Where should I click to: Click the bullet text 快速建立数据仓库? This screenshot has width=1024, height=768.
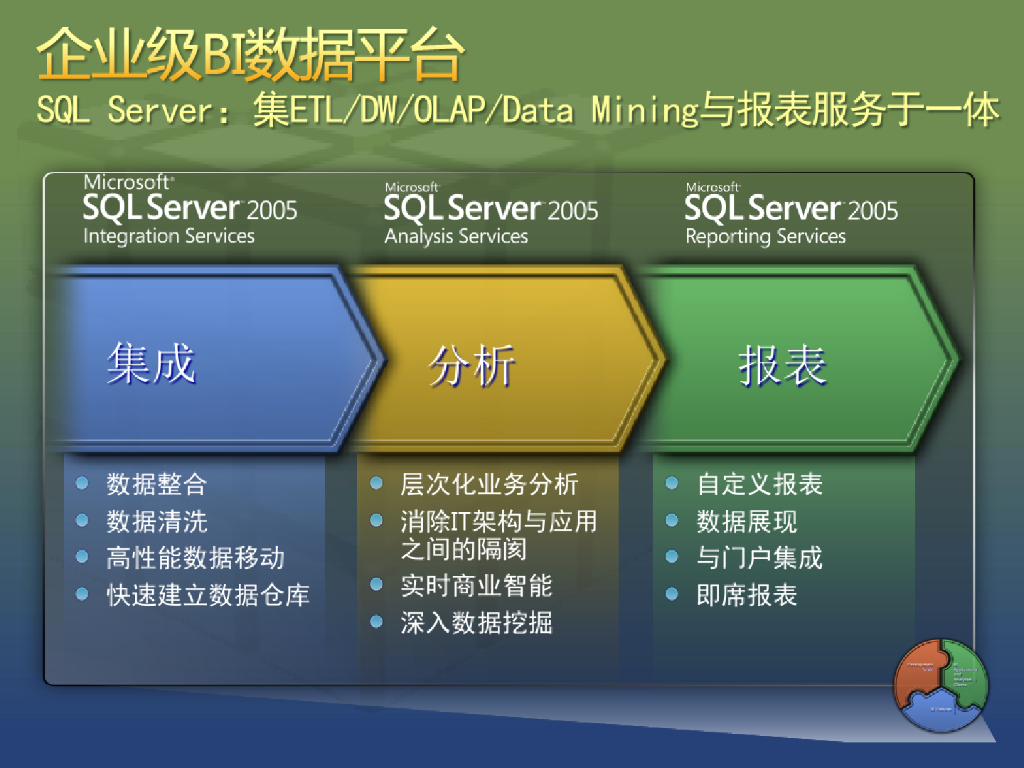(208, 595)
